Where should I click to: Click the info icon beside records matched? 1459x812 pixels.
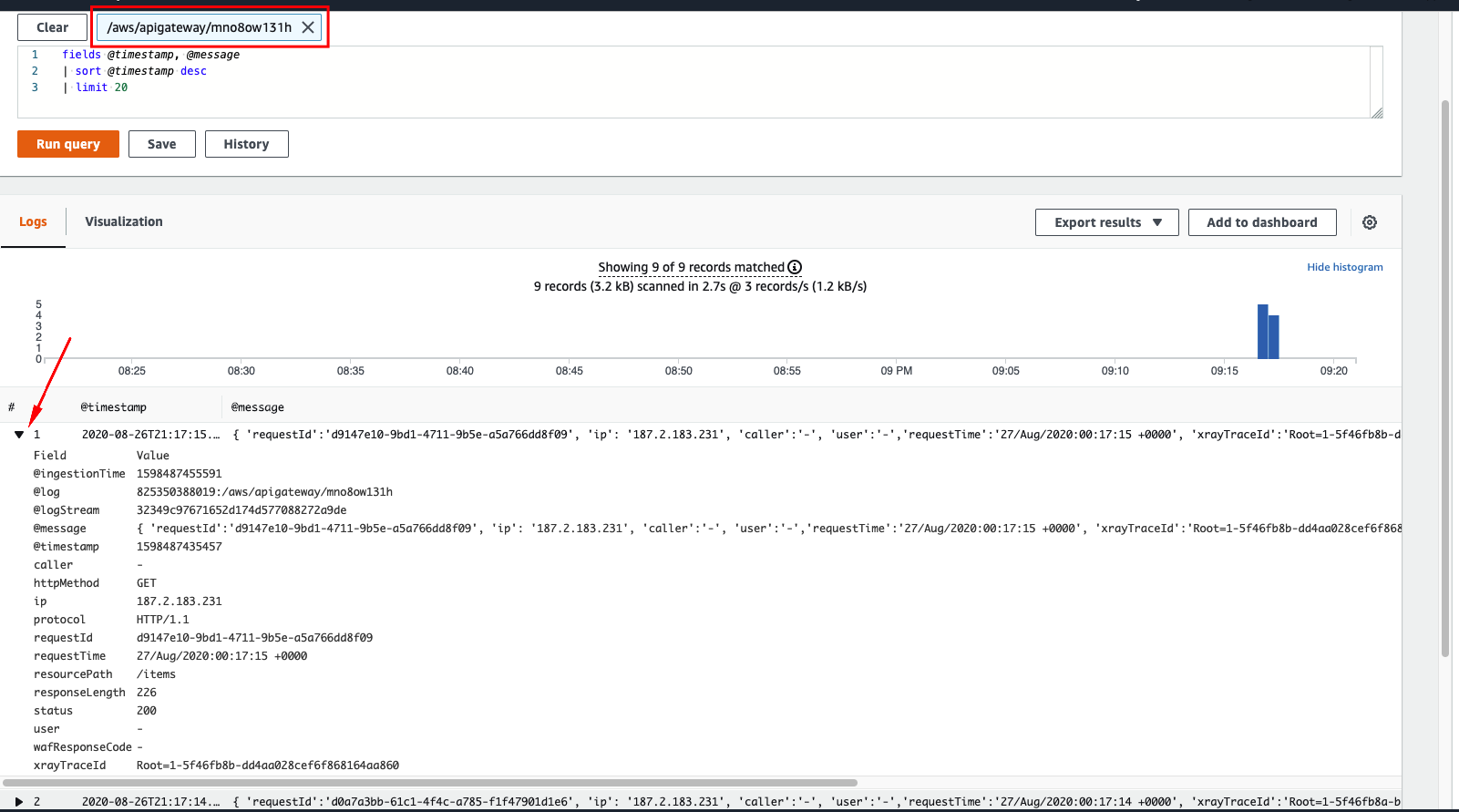(795, 267)
